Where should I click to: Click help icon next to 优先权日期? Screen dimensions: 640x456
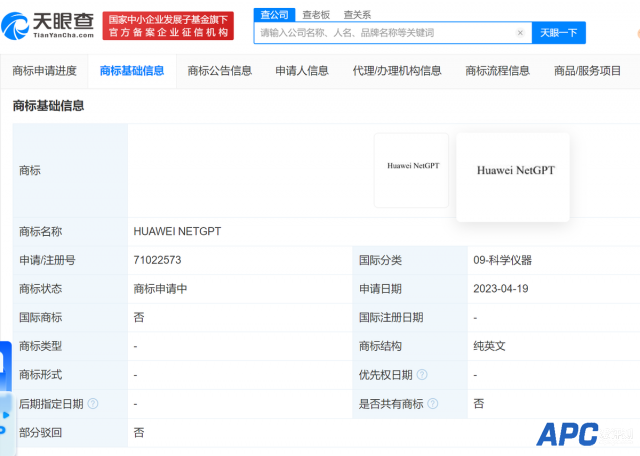click(x=422, y=375)
